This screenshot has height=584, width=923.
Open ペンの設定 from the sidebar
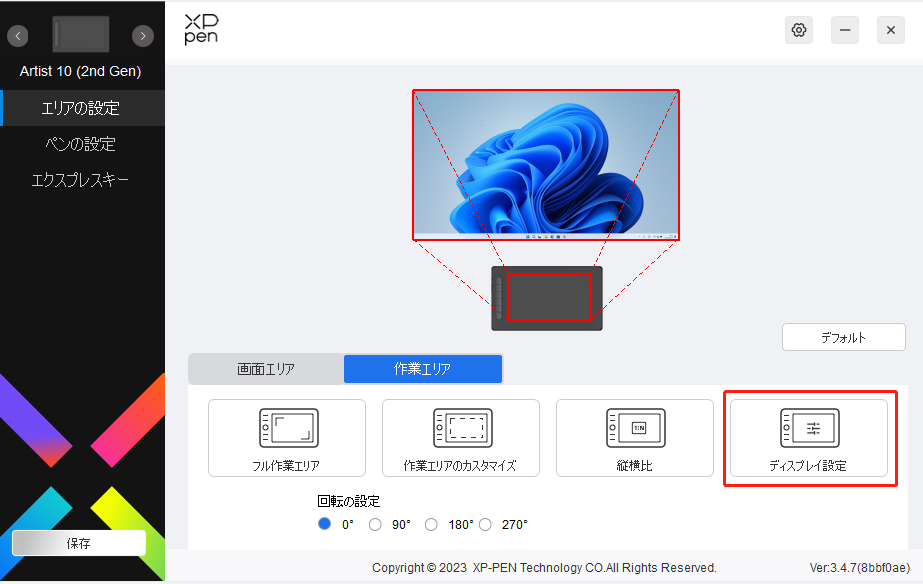(x=82, y=144)
